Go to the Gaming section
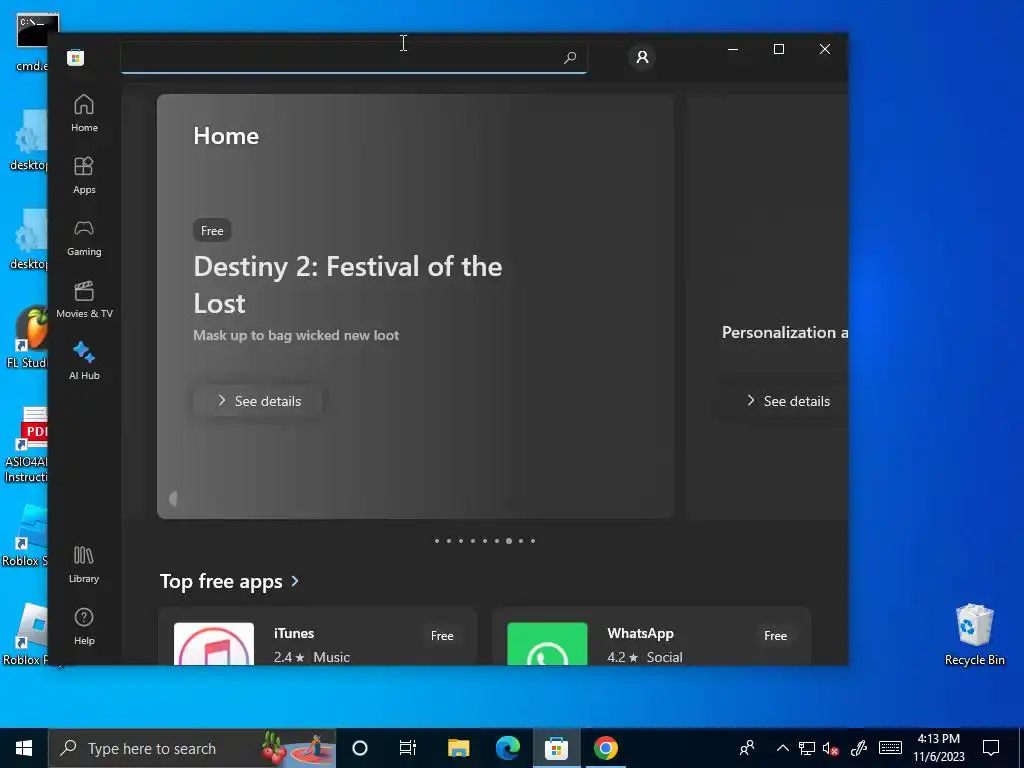Viewport: 1024px width, 768px height. (84, 237)
